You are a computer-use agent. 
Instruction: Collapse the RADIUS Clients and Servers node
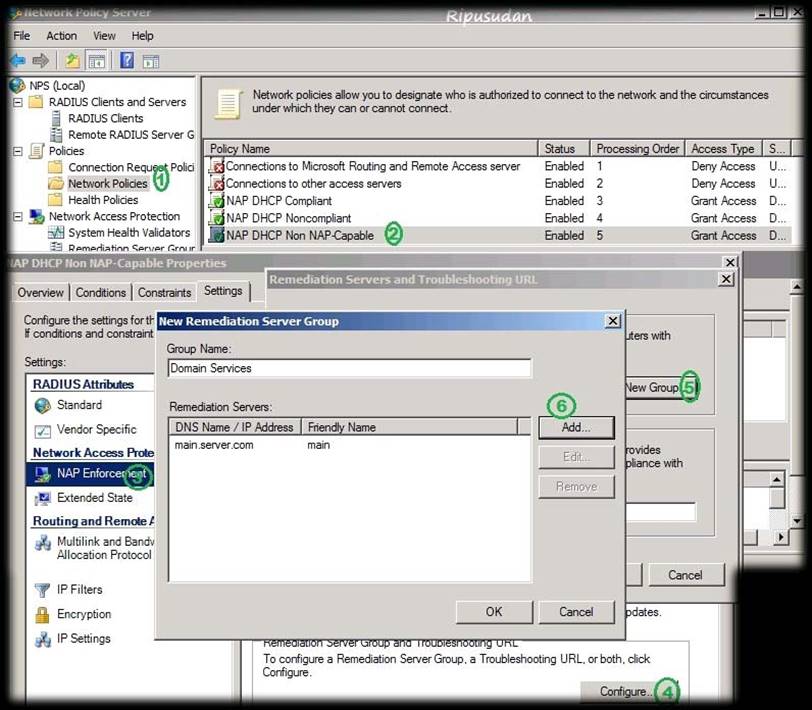click(17, 102)
